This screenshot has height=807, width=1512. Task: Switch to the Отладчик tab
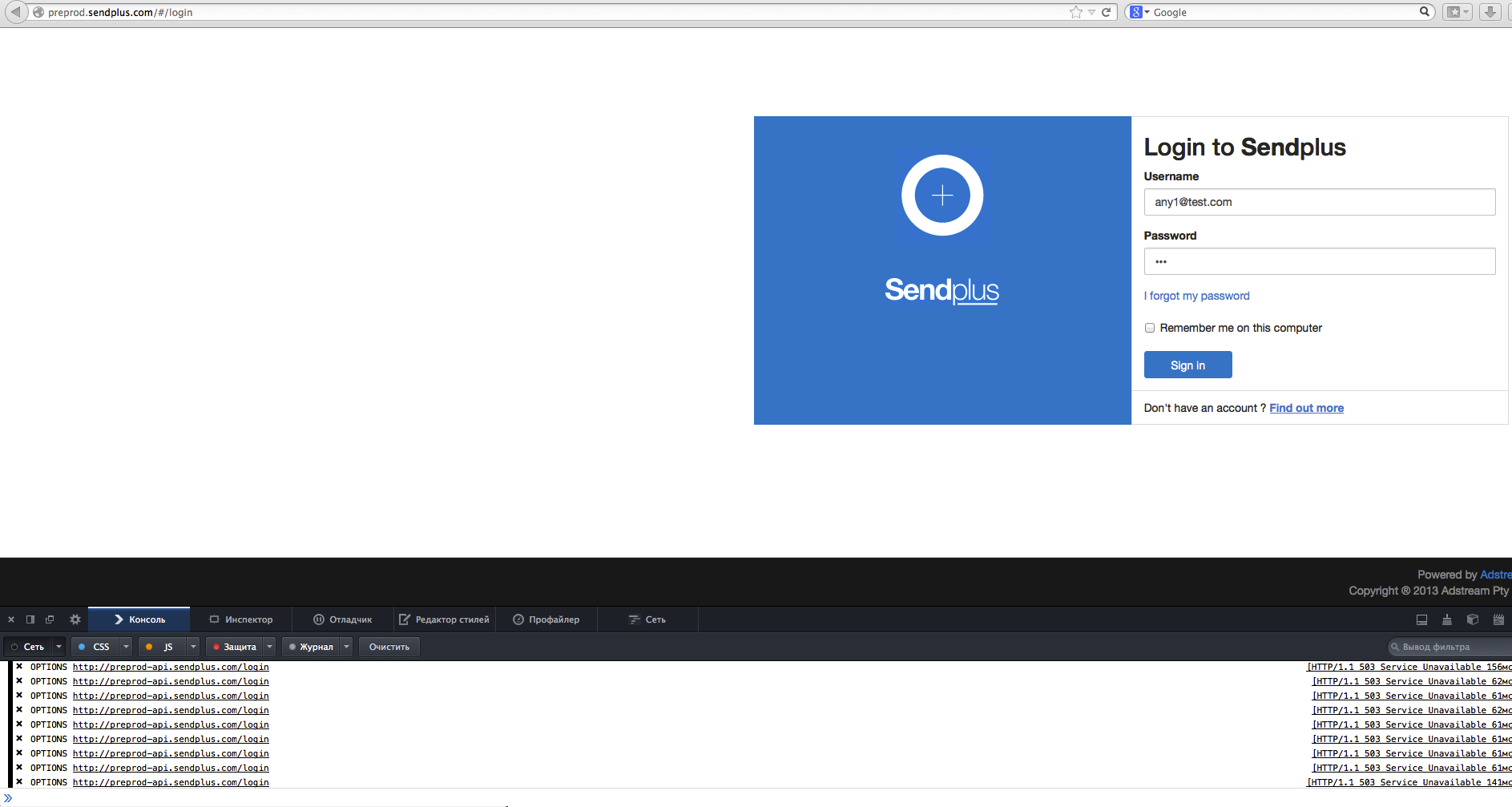click(343, 619)
